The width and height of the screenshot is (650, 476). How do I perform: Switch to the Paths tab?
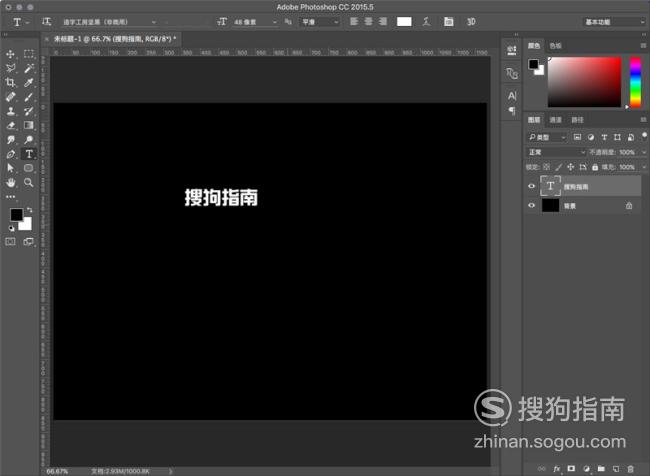(x=577, y=120)
